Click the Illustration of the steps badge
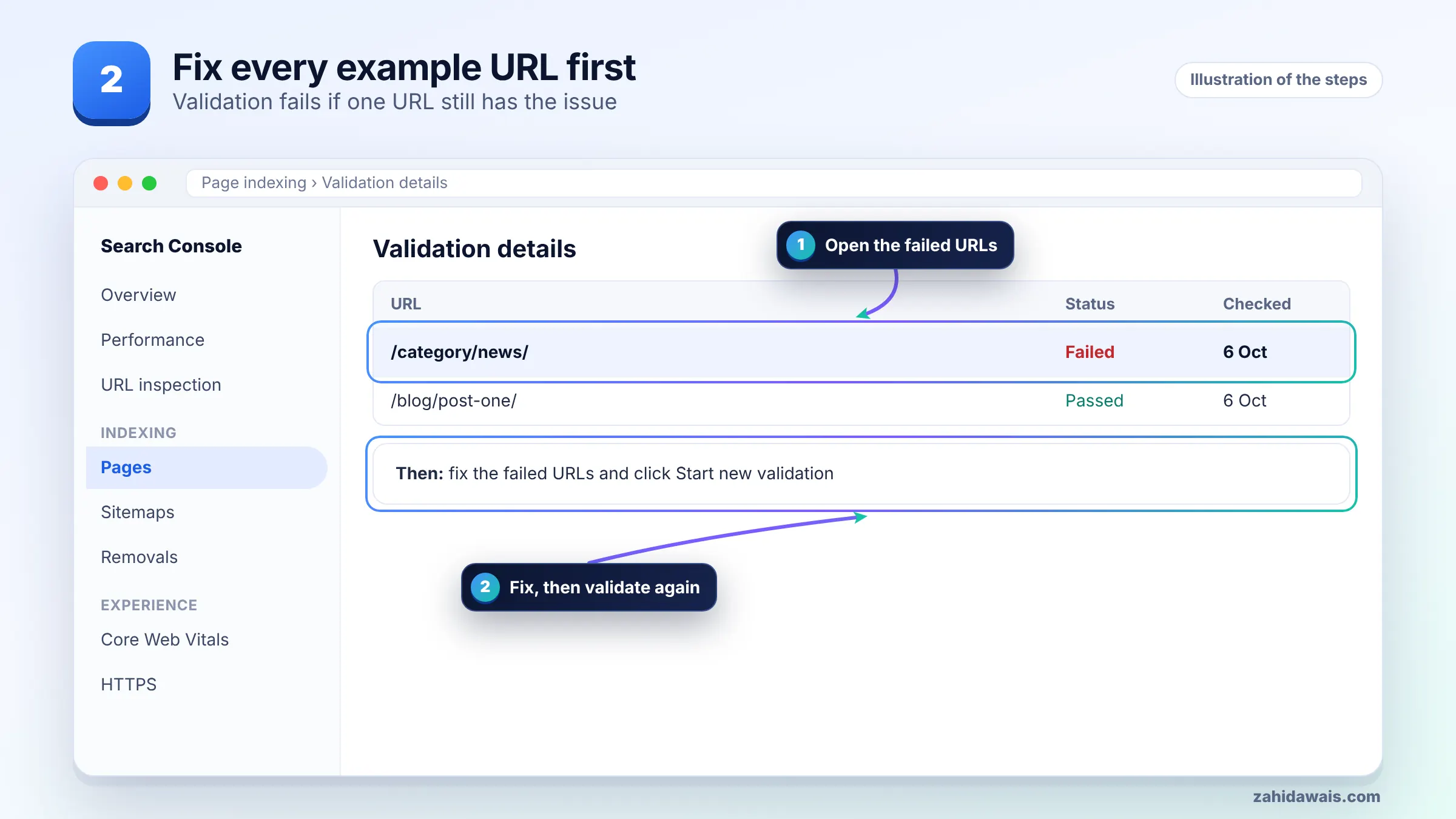This screenshot has height=819, width=1456. click(x=1278, y=79)
